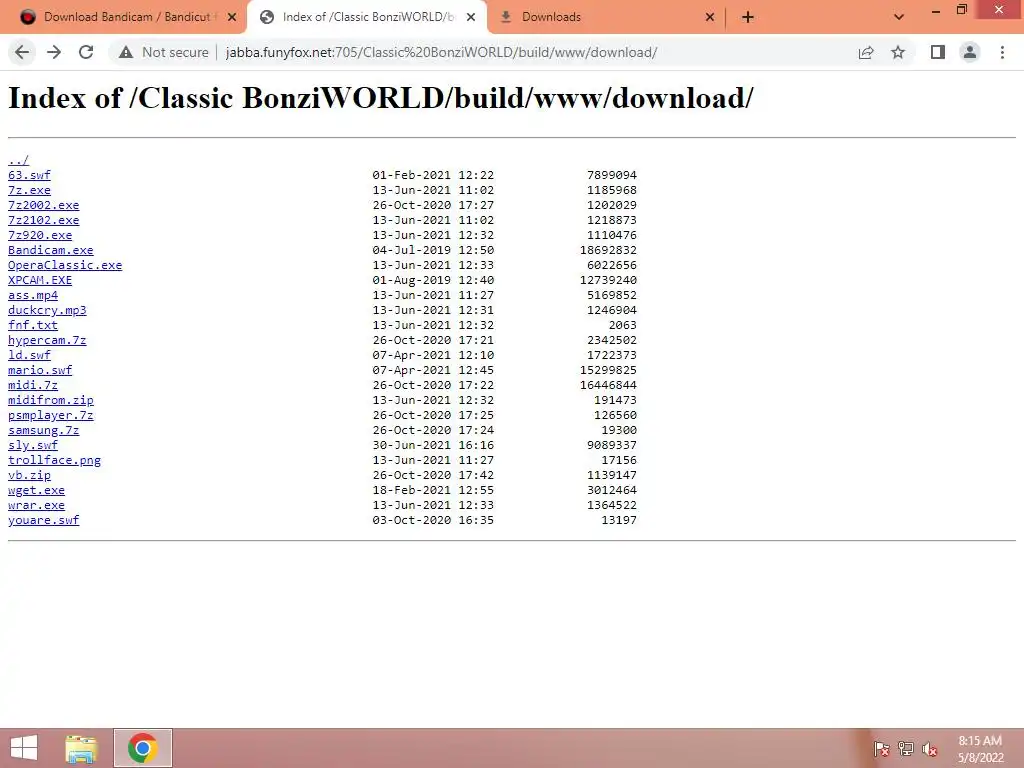
Task: Expand the tab search chevron
Action: [899, 17]
